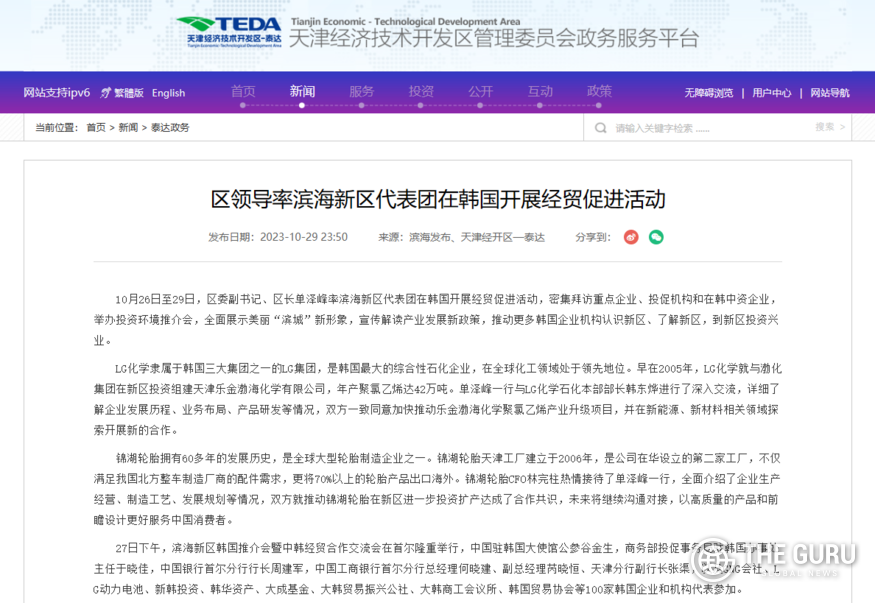Click the article headline about 滨海新区代表团
The width and height of the screenshot is (875, 603).
(438, 199)
